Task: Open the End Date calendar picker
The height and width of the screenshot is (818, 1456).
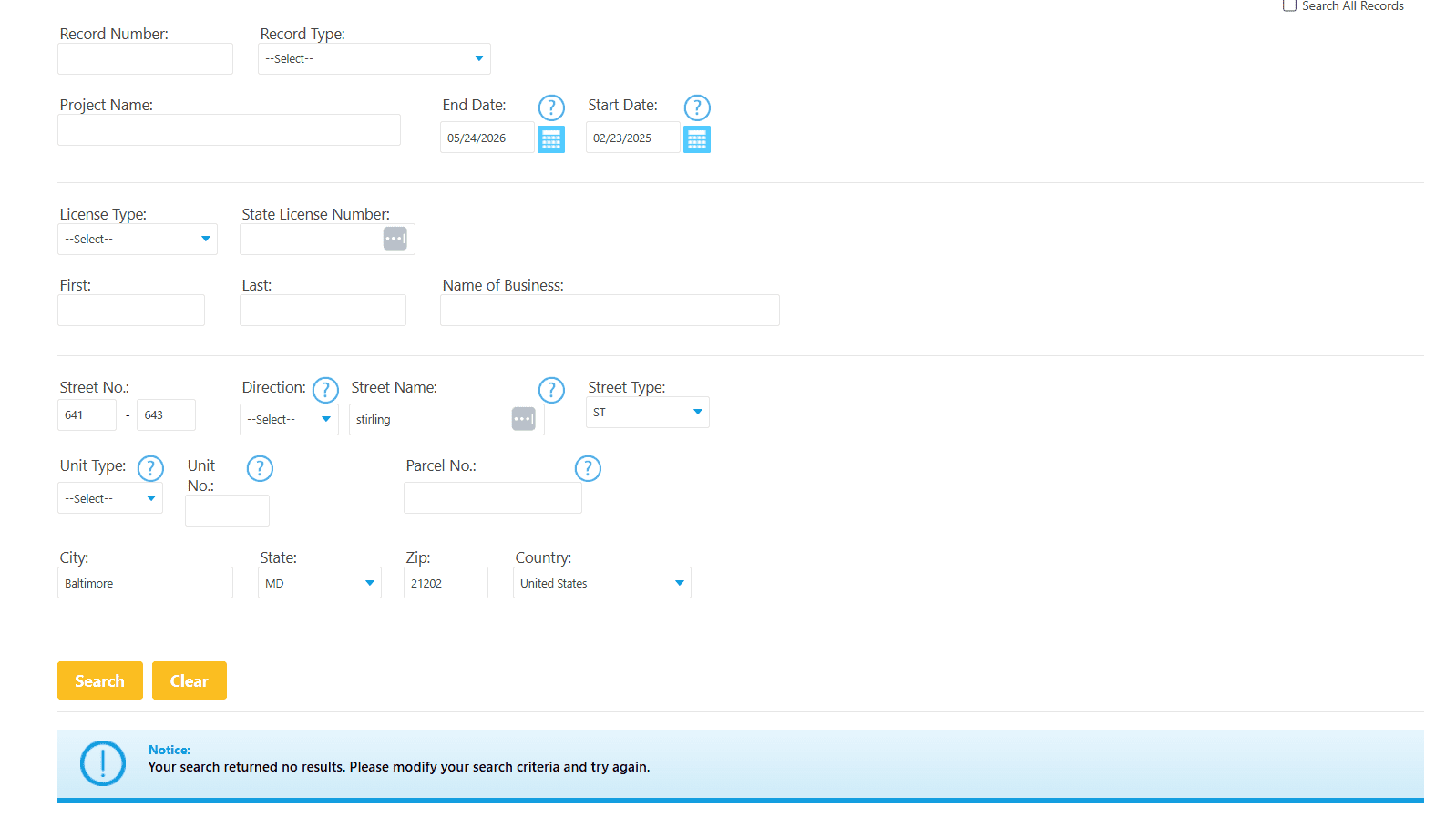Action: point(551,139)
